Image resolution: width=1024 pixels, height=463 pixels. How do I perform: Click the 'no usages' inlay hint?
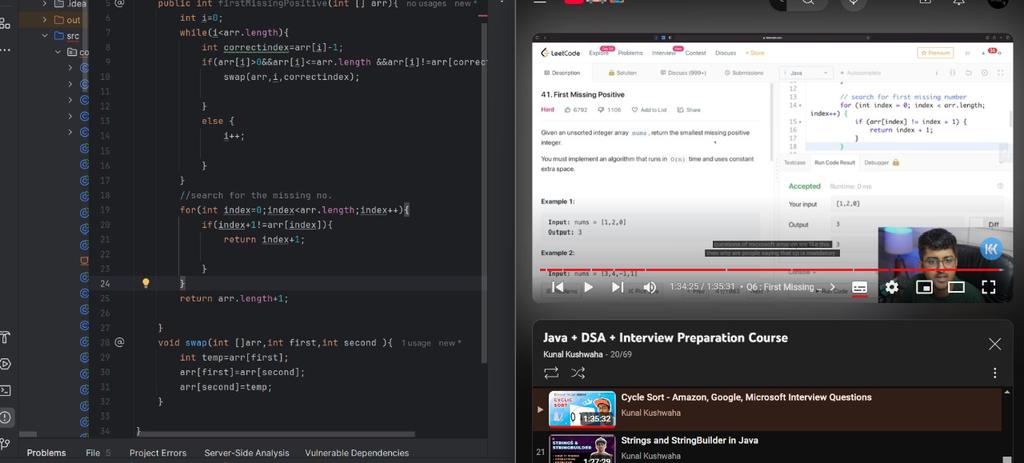[426, 4]
